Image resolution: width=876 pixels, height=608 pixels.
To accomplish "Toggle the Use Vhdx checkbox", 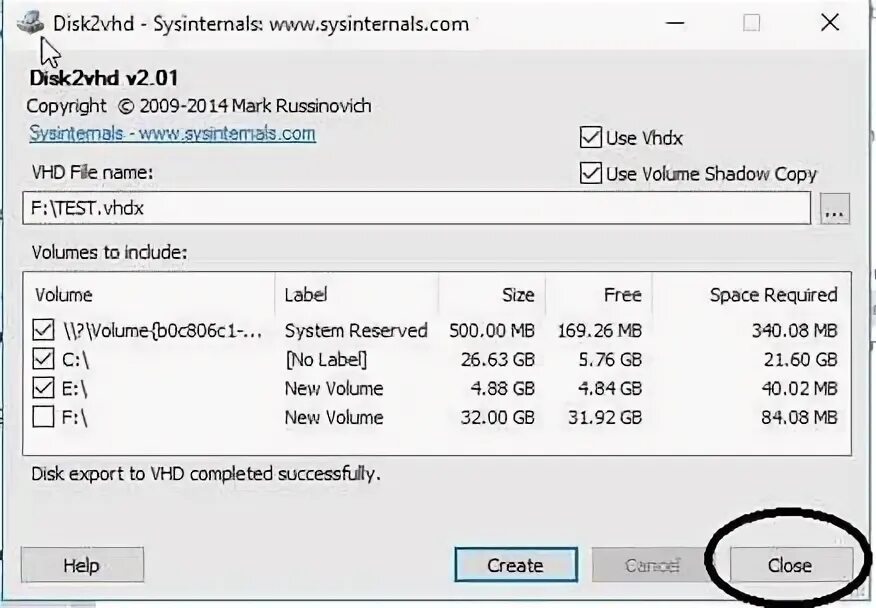I will click(591, 137).
